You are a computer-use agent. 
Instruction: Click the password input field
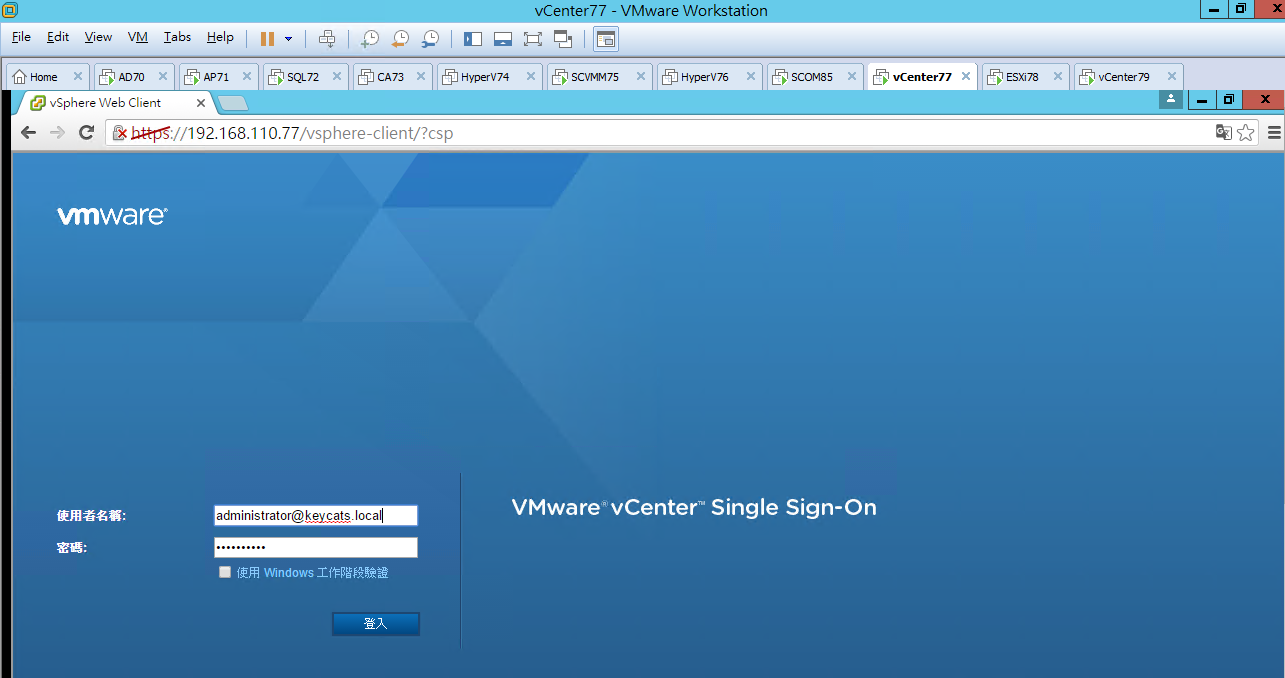(316, 548)
